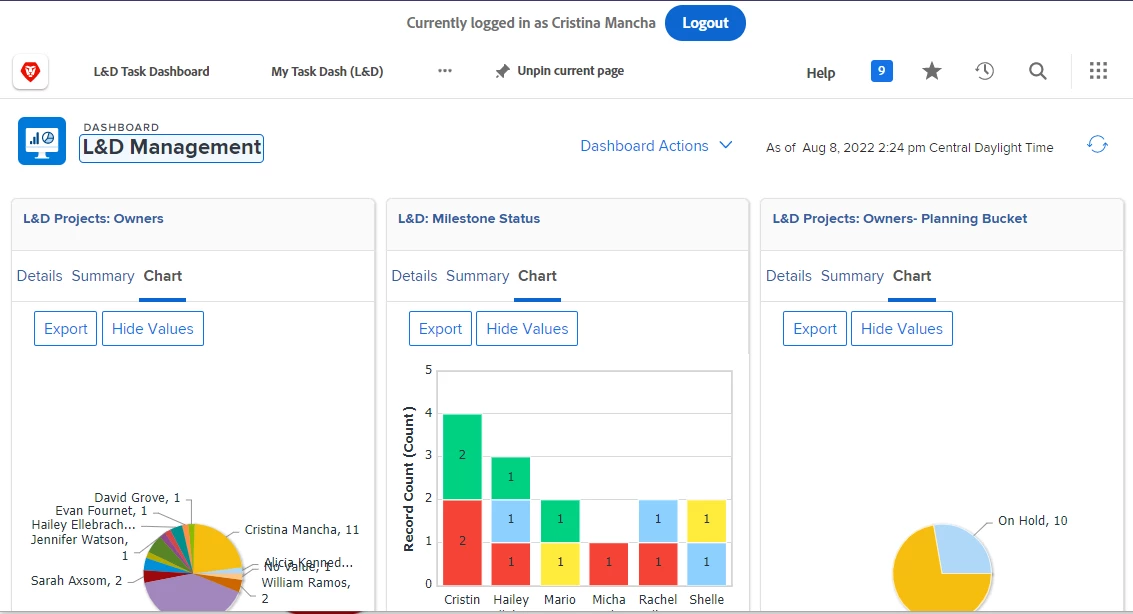This screenshot has width=1133, height=614.
Task: Switch to Summary tab in Planning Bucket panel
Action: (x=852, y=276)
